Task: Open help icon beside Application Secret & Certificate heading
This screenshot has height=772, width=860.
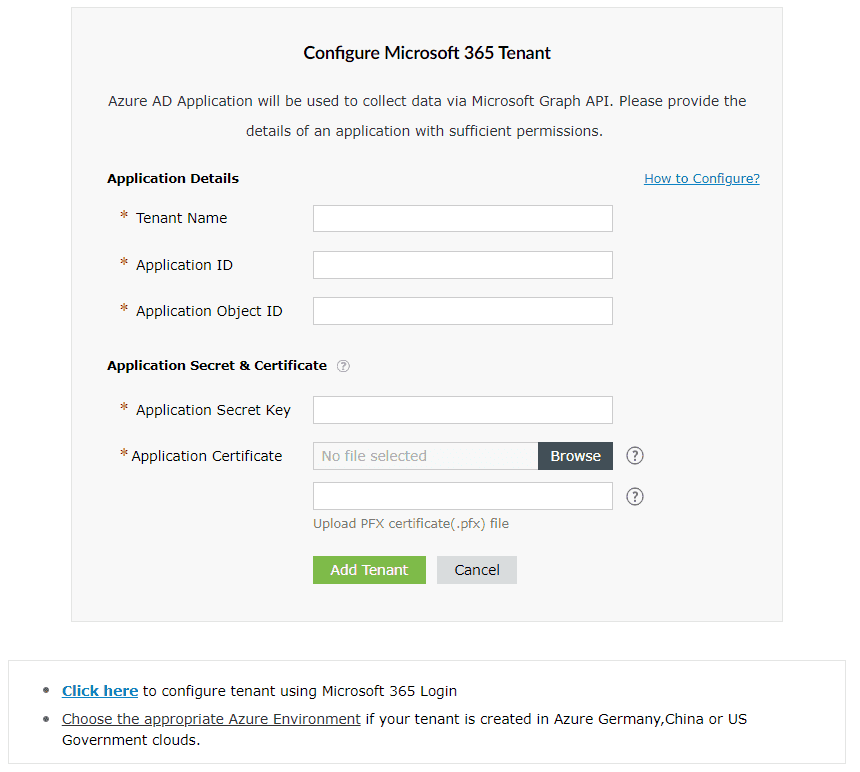Action: tap(343, 366)
